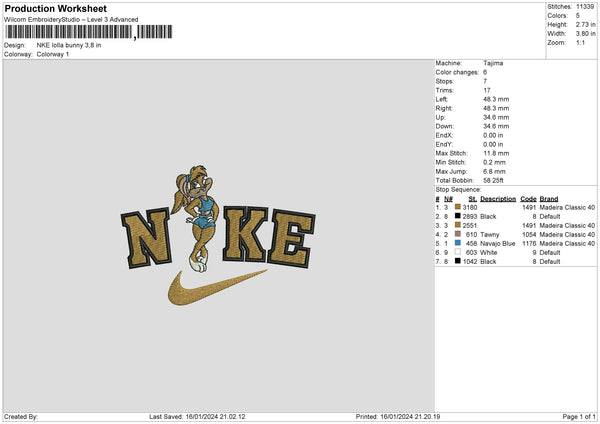Click the Lola bunny figure in the design
The width and height of the screenshot is (600, 424).
tap(196, 218)
